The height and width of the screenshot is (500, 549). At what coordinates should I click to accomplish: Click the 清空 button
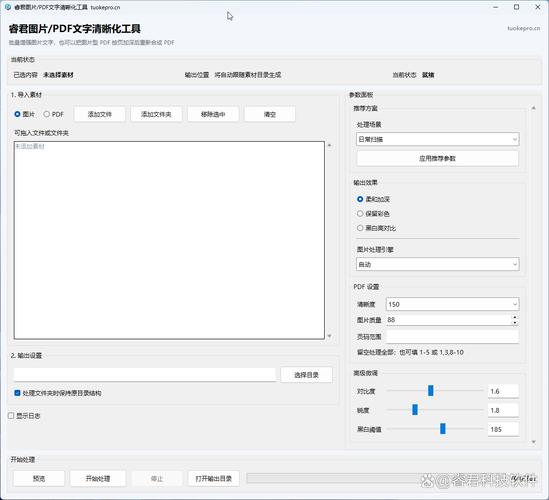coord(270,114)
